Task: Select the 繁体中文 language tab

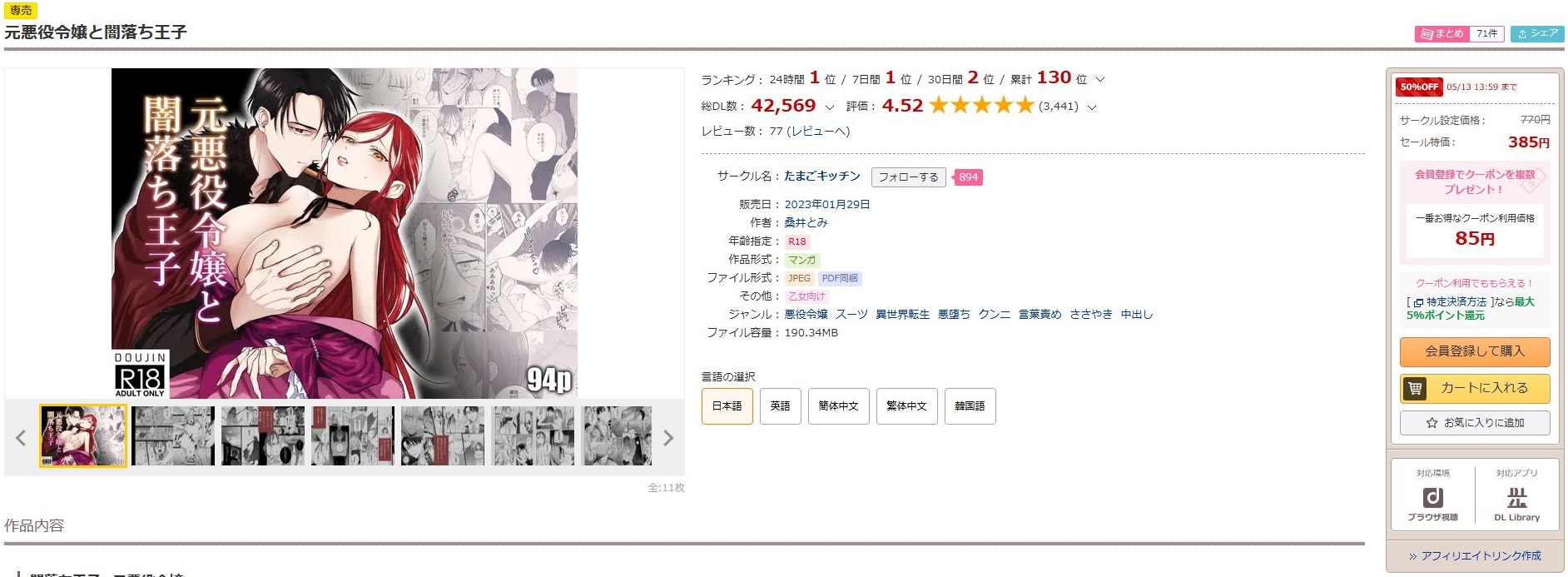Action: pos(906,406)
